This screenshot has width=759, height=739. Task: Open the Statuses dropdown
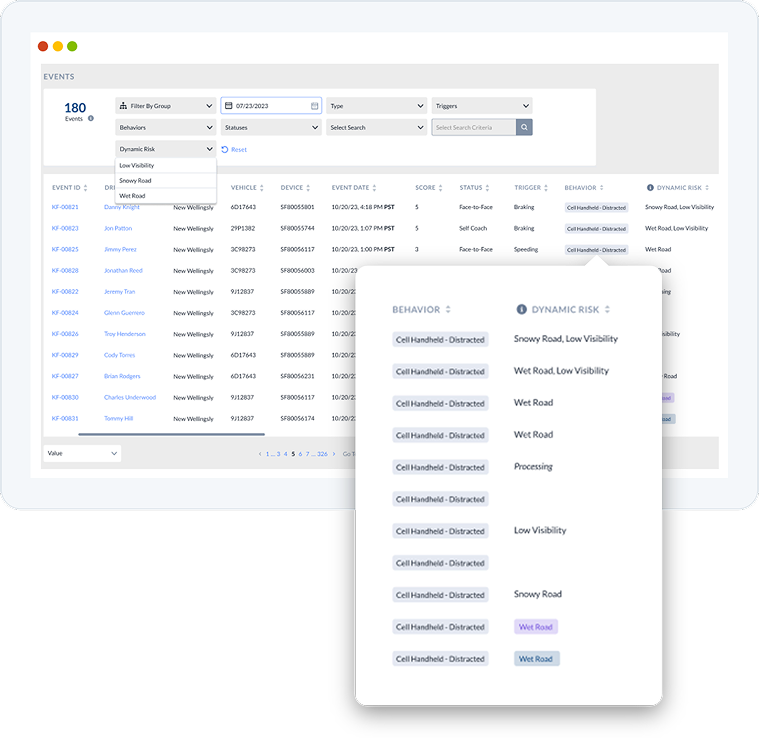[271, 127]
